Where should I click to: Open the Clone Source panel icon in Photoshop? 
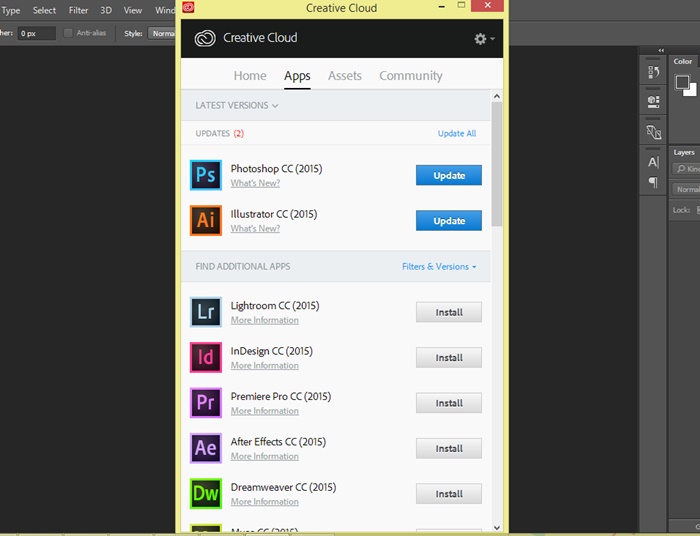click(x=653, y=132)
